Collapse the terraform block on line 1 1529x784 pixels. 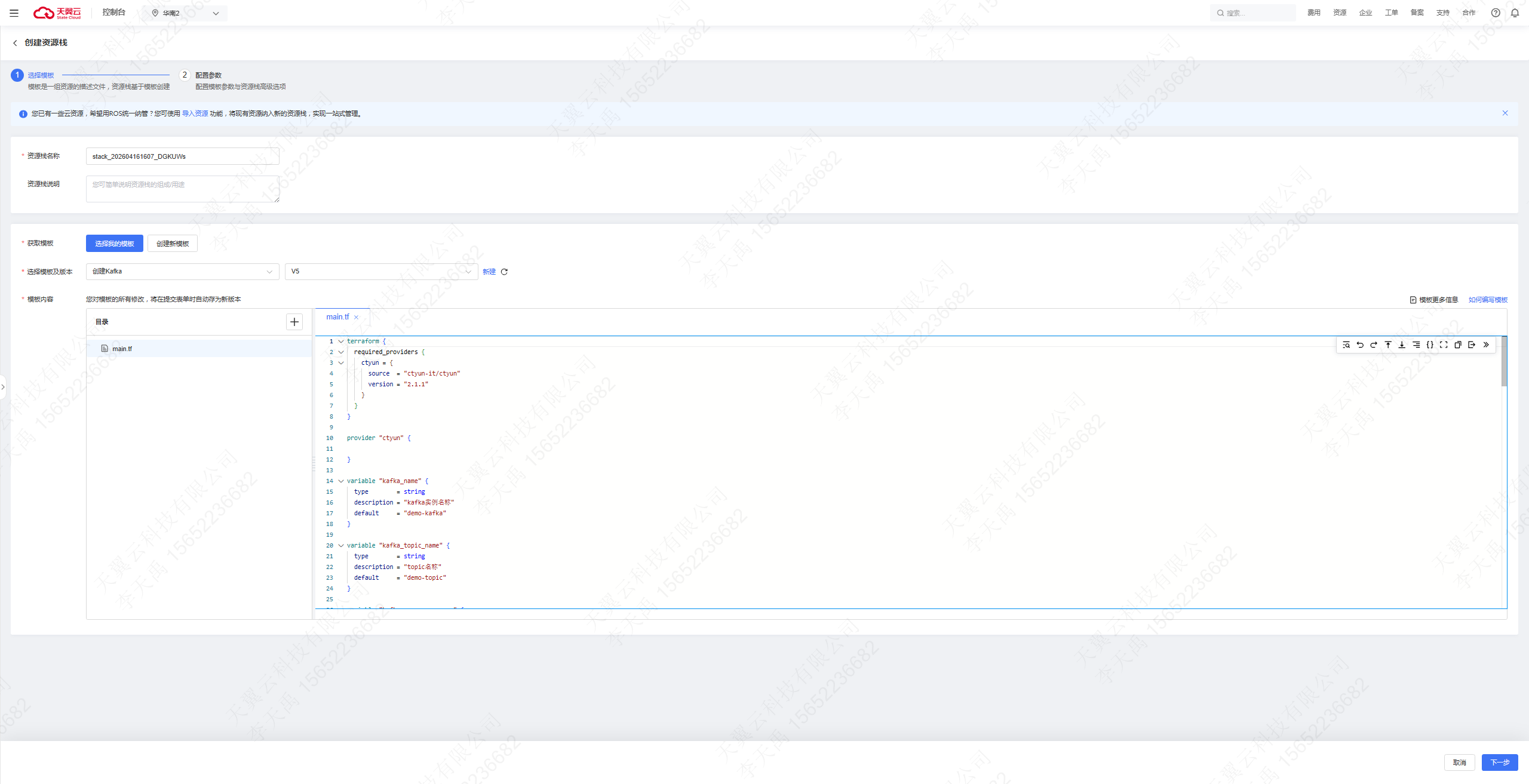(x=341, y=342)
